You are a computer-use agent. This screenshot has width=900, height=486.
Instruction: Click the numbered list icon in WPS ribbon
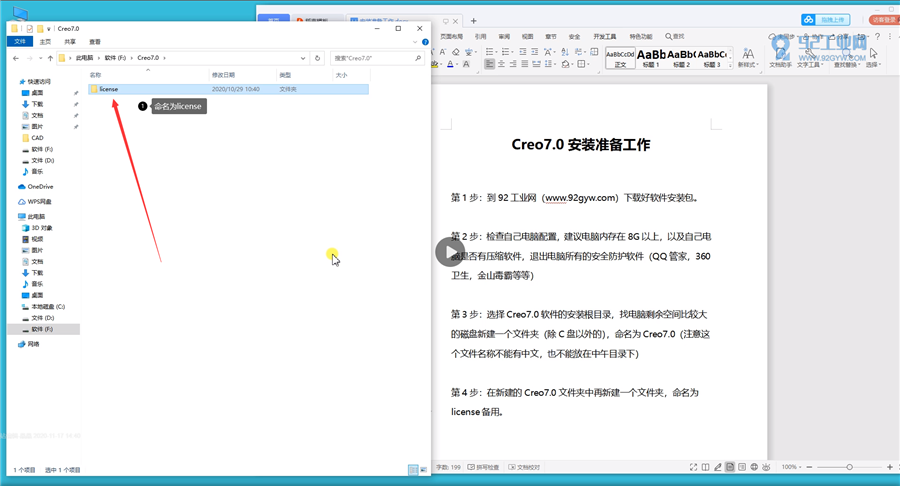tap(506, 51)
